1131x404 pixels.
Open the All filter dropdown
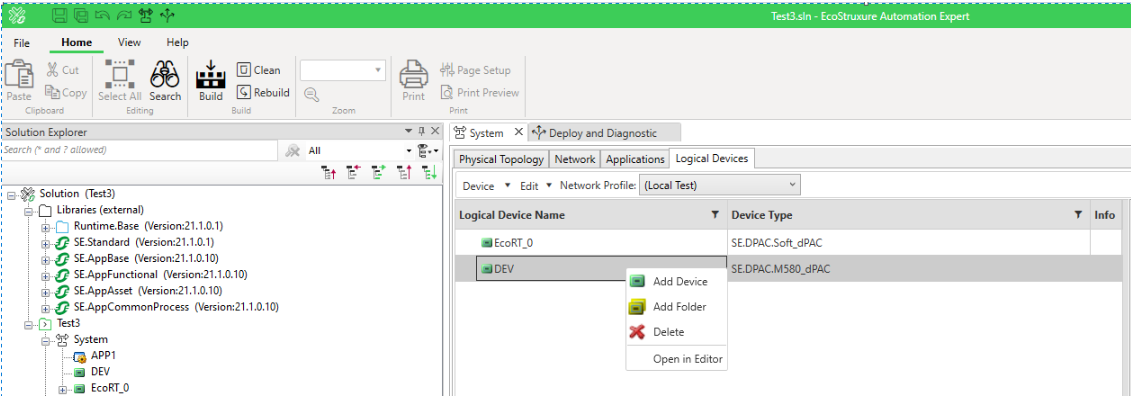tap(409, 151)
